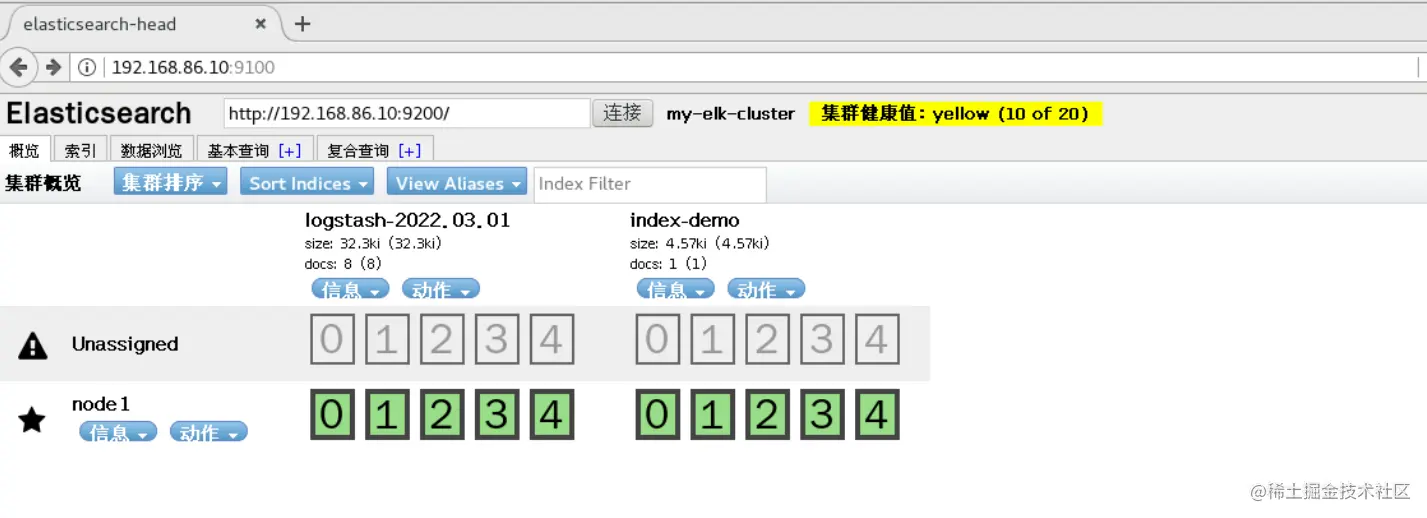Open the 基本查询 basic query tab
The width and height of the screenshot is (1427, 518).
tap(255, 150)
